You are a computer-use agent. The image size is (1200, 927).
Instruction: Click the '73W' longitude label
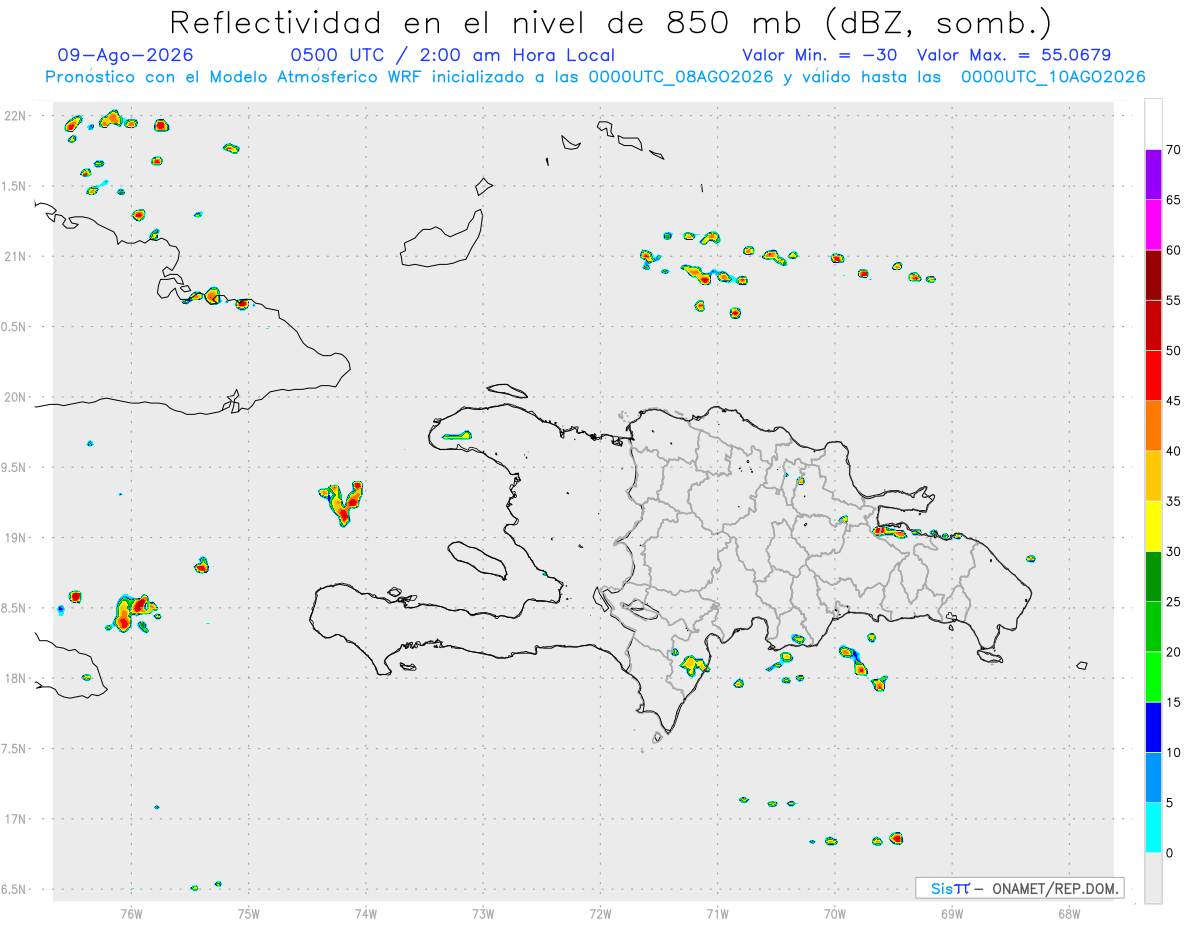(483, 912)
